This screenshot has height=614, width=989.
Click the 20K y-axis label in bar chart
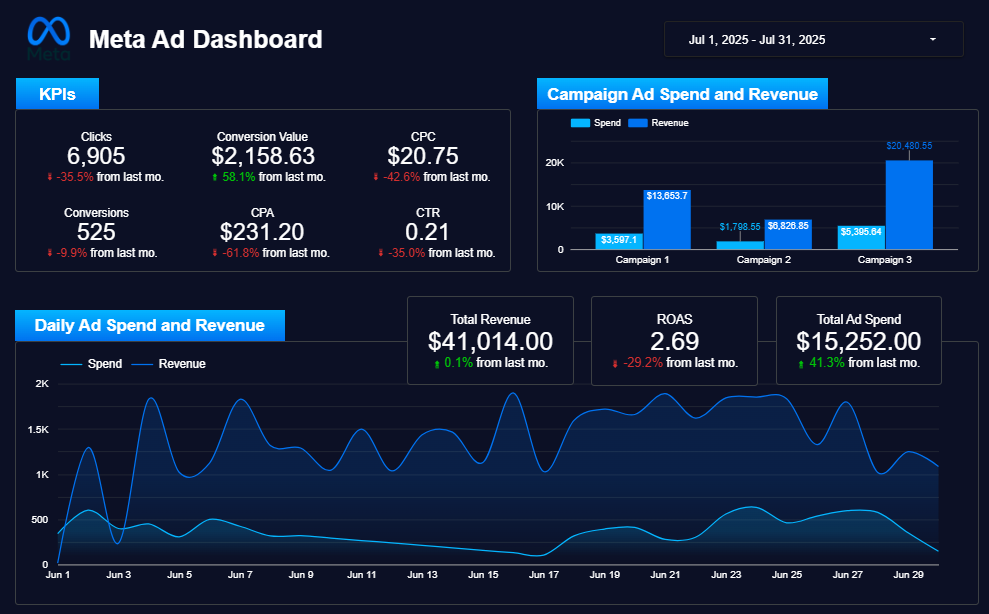[x=554, y=163]
